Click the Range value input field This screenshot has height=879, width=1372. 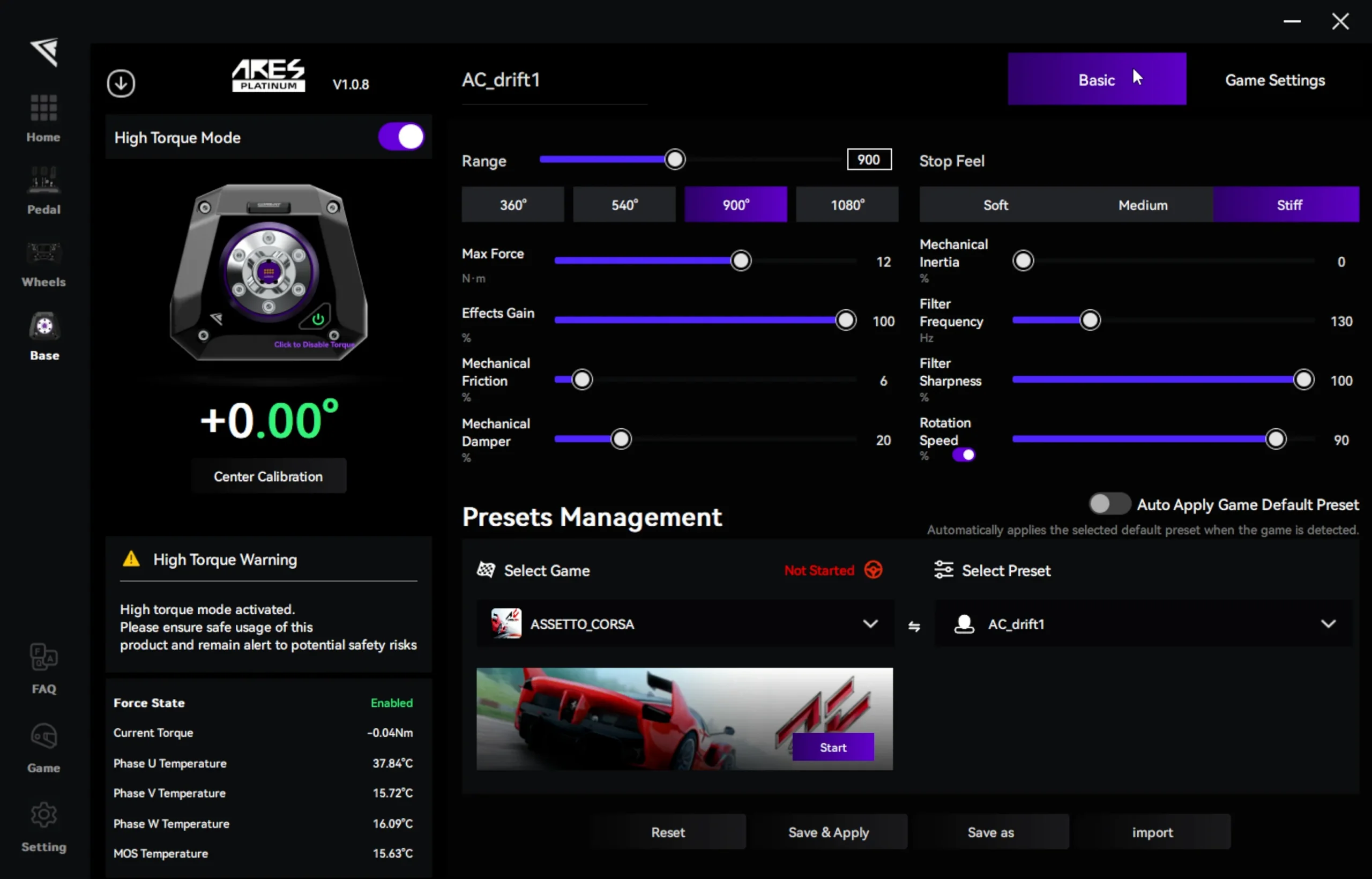[868, 160]
